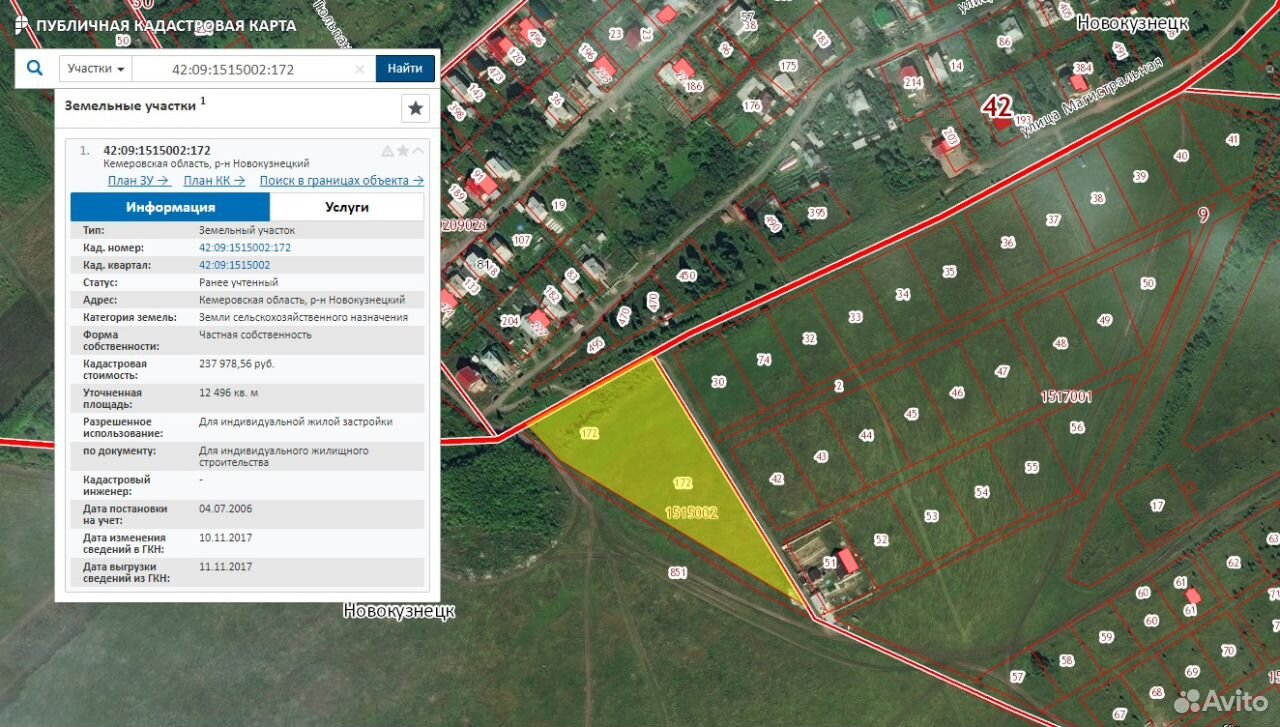Open favorites with the star button
The width and height of the screenshot is (1280, 727).
coord(415,108)
